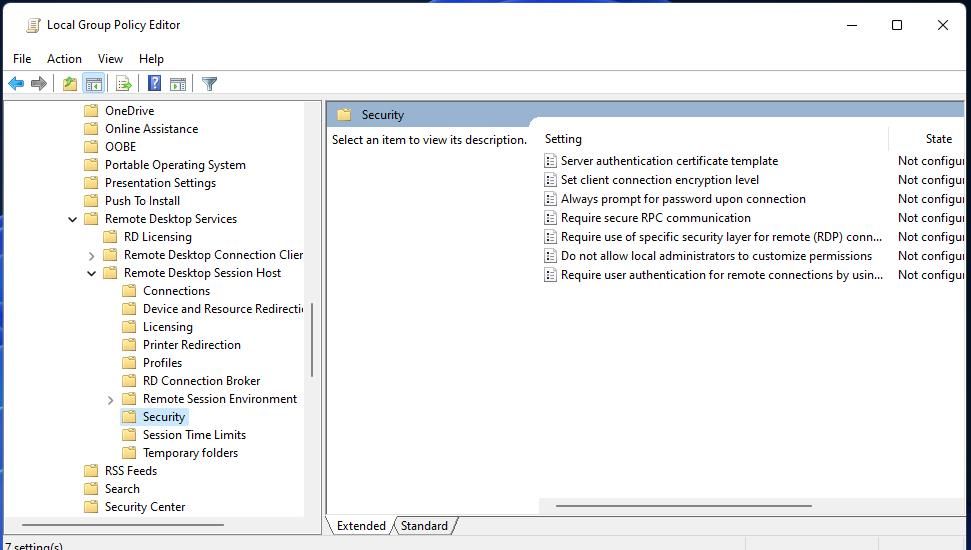Click policy icon beside Require secure RPC communication

click(550, 218)
